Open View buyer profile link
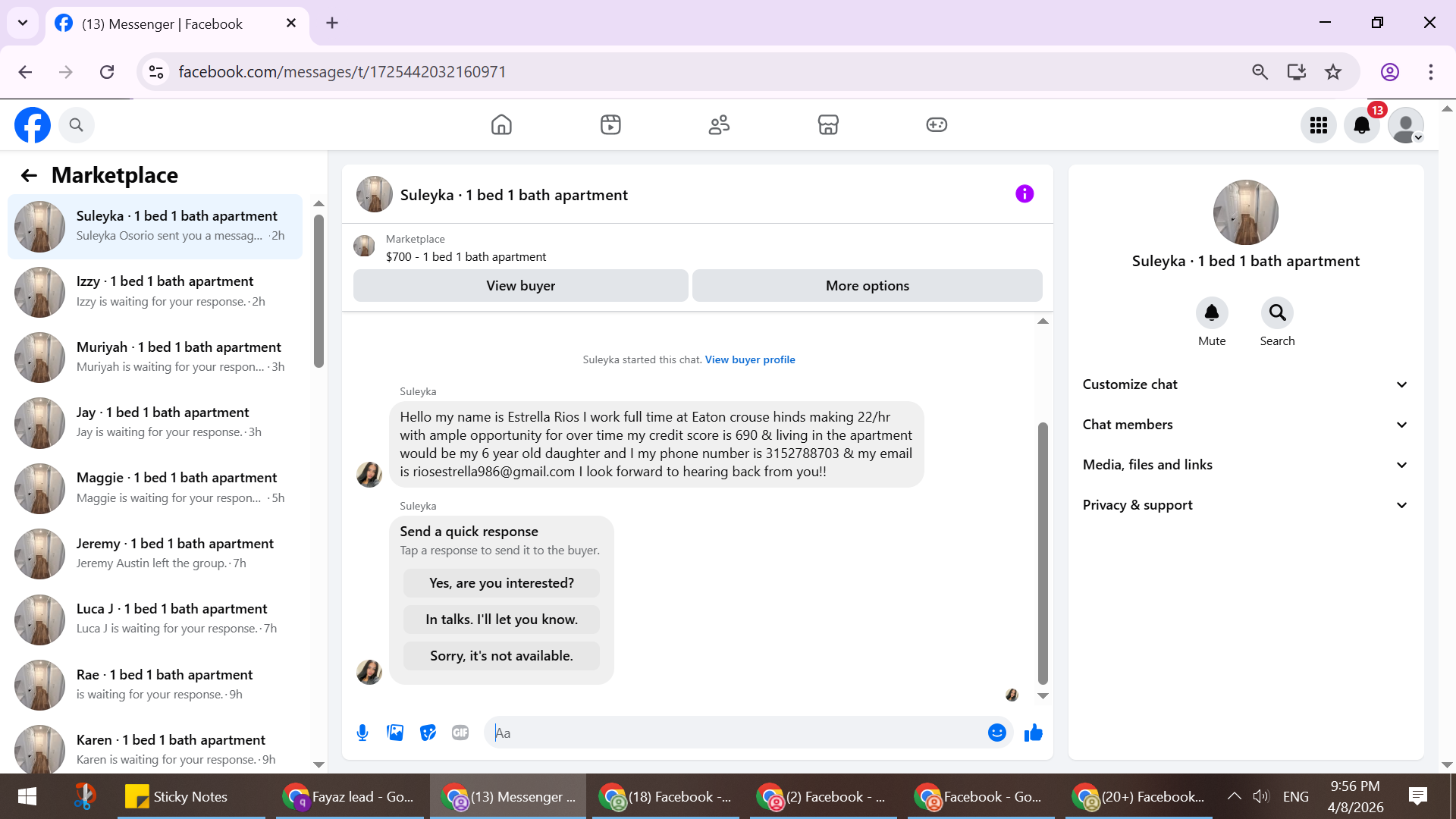This screenshot has height=819, width=1456. (749, 360)
